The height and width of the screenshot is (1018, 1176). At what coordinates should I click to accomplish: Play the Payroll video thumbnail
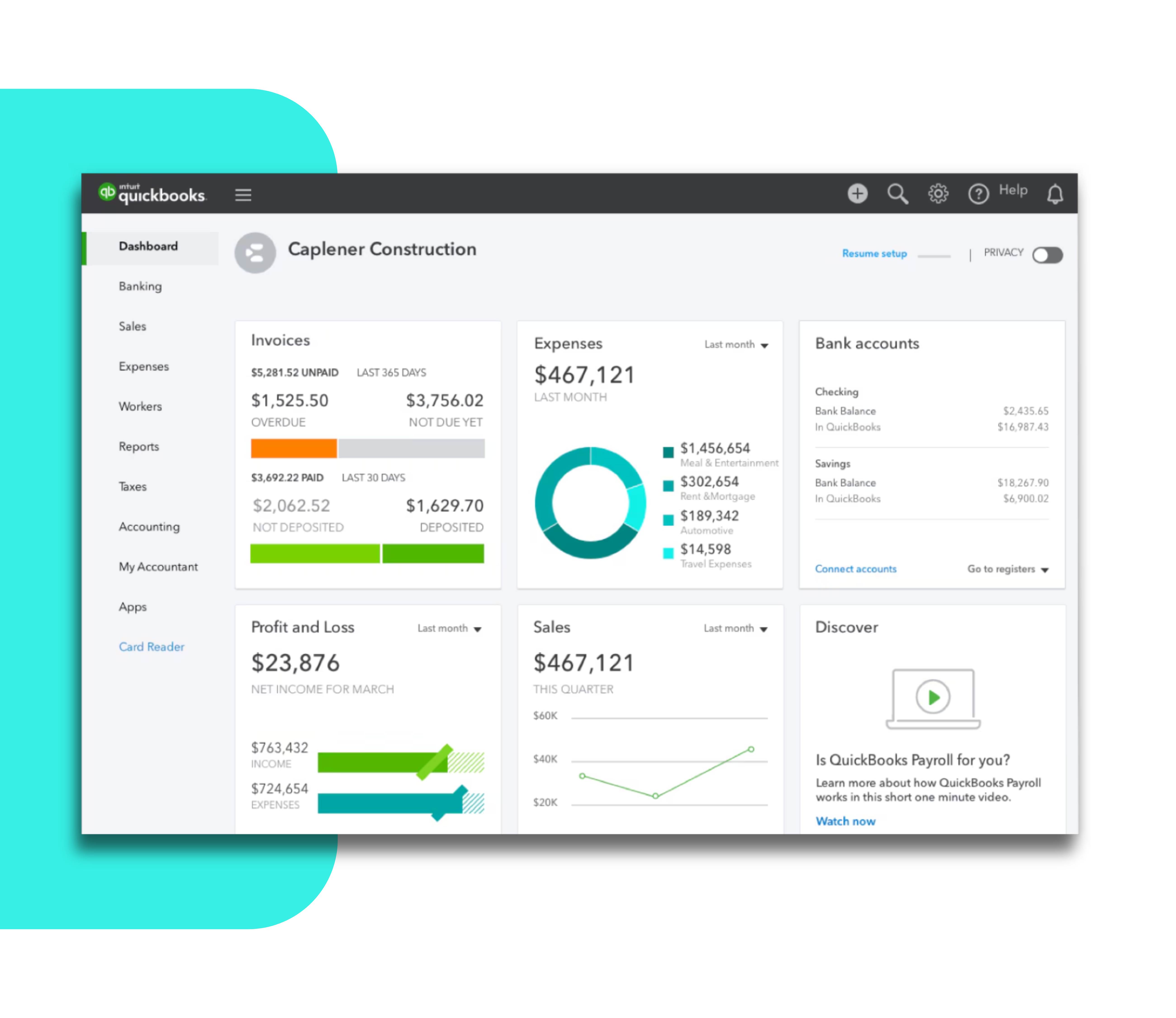[x=932, y=697]
